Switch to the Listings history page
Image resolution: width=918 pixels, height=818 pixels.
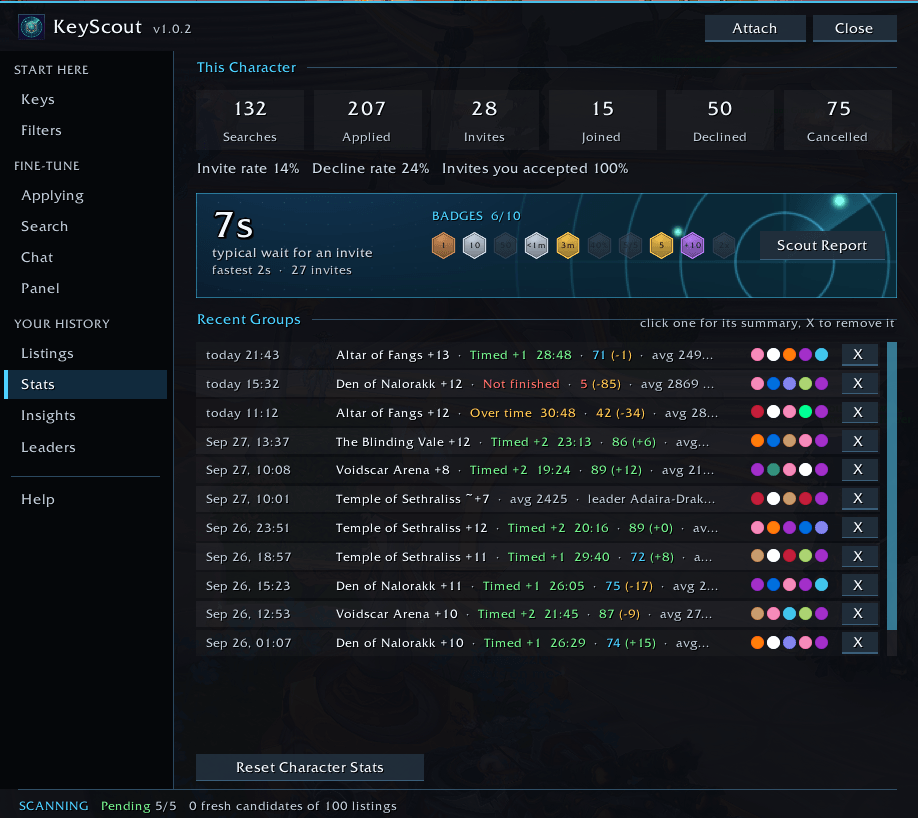tap(85, 353)
